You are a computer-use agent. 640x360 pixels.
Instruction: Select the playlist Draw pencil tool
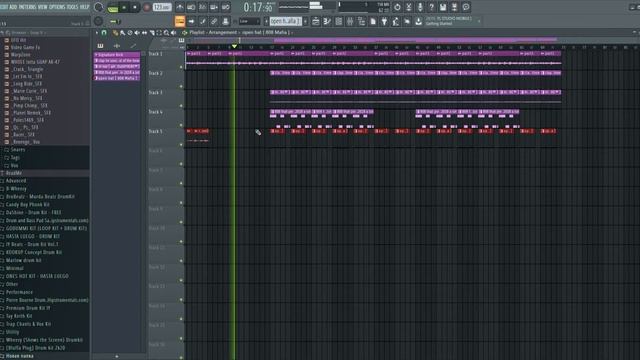point(116,33)
